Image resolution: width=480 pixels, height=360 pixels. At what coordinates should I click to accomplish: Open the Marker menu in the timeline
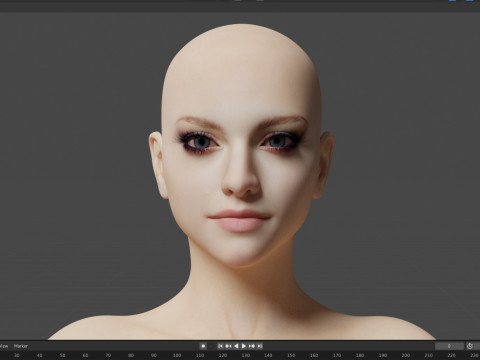coord(21,346)
